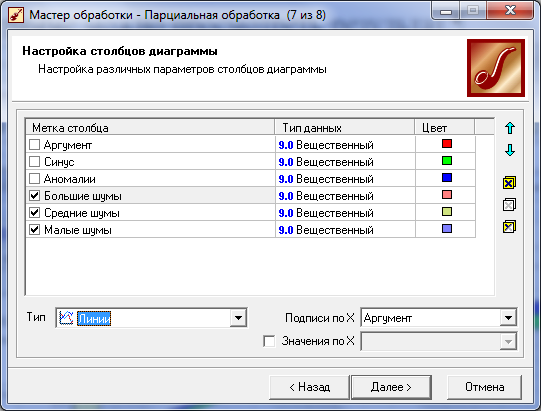
Task: Click the Тип данных column header
Action: point(345,128)
